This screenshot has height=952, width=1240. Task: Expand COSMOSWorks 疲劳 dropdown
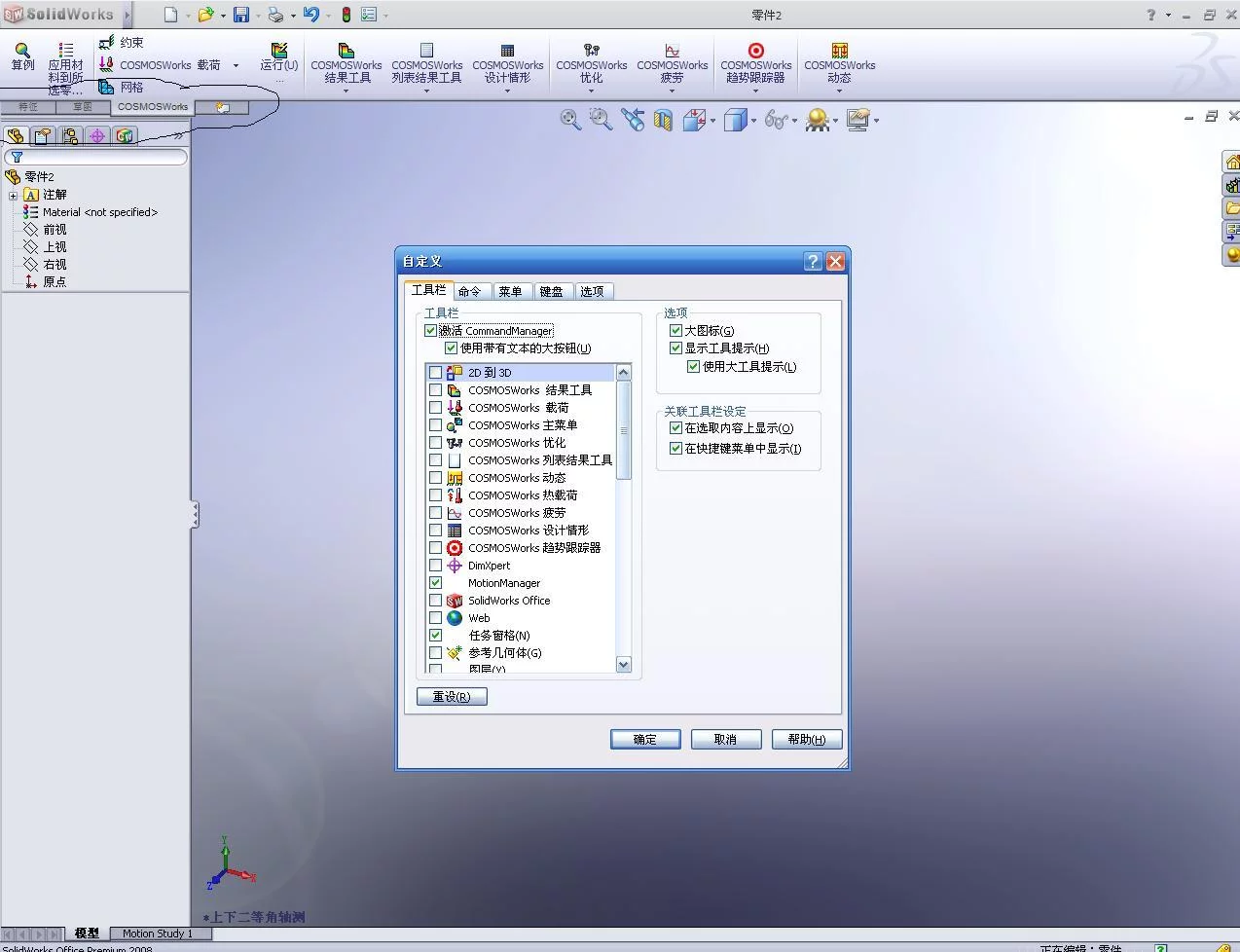click(673, 91)
